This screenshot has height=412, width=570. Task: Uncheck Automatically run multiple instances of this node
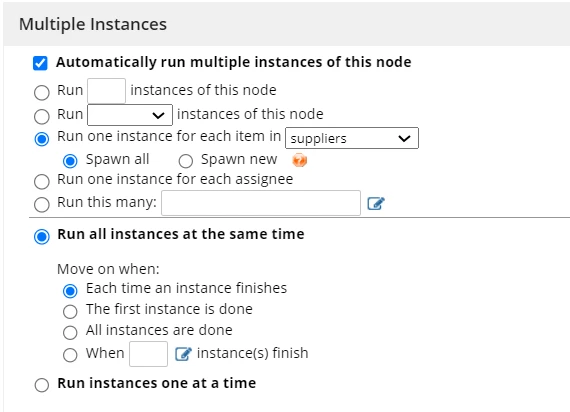40,63
